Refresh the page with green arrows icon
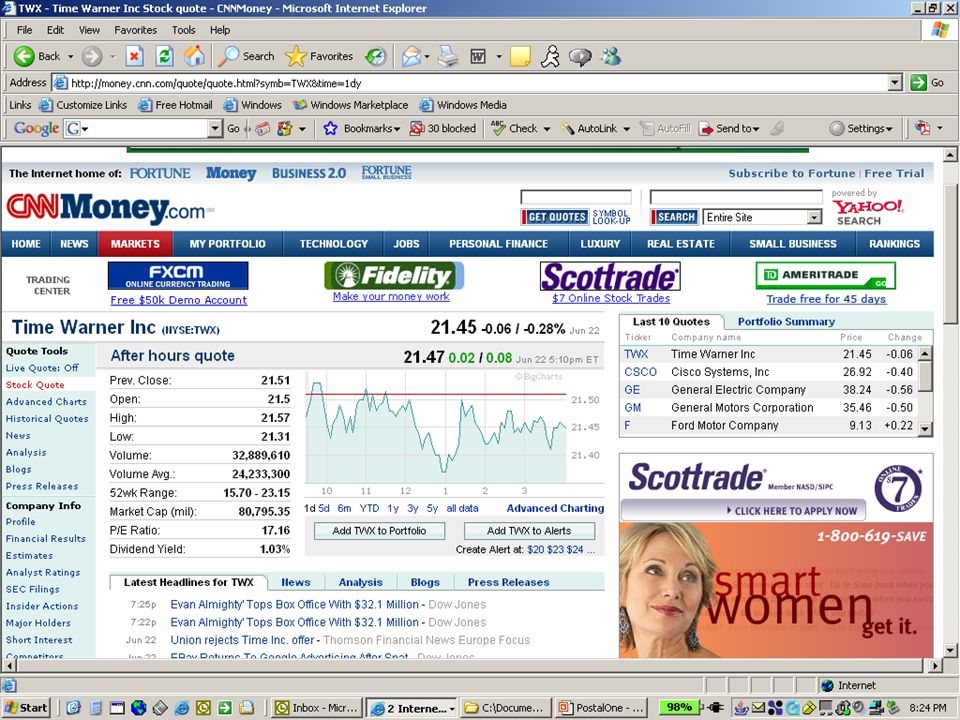 pos(164,56)
